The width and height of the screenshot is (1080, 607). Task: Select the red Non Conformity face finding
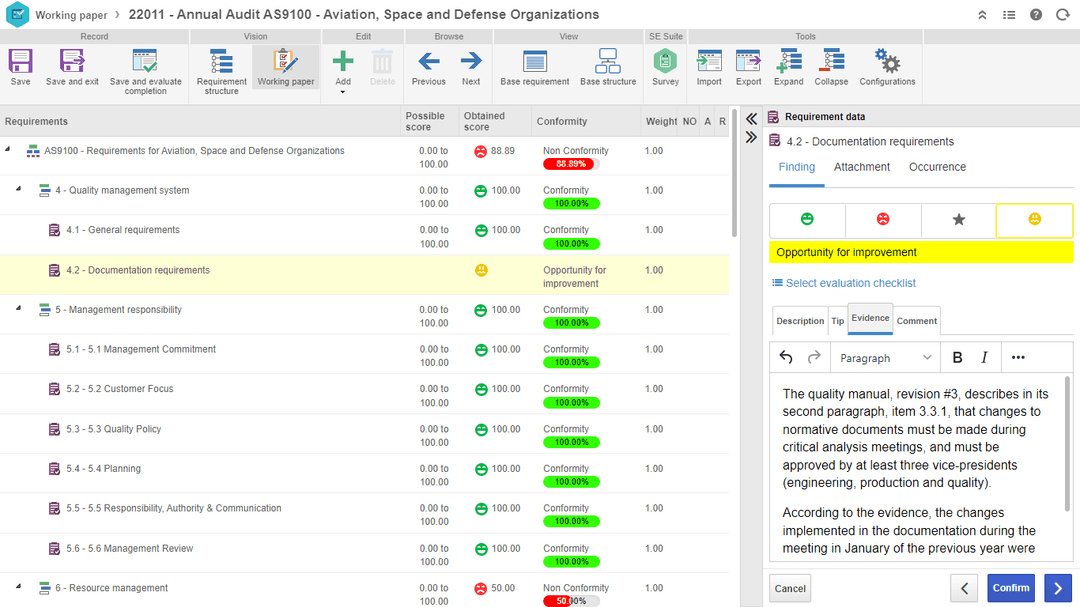[883, 219]
